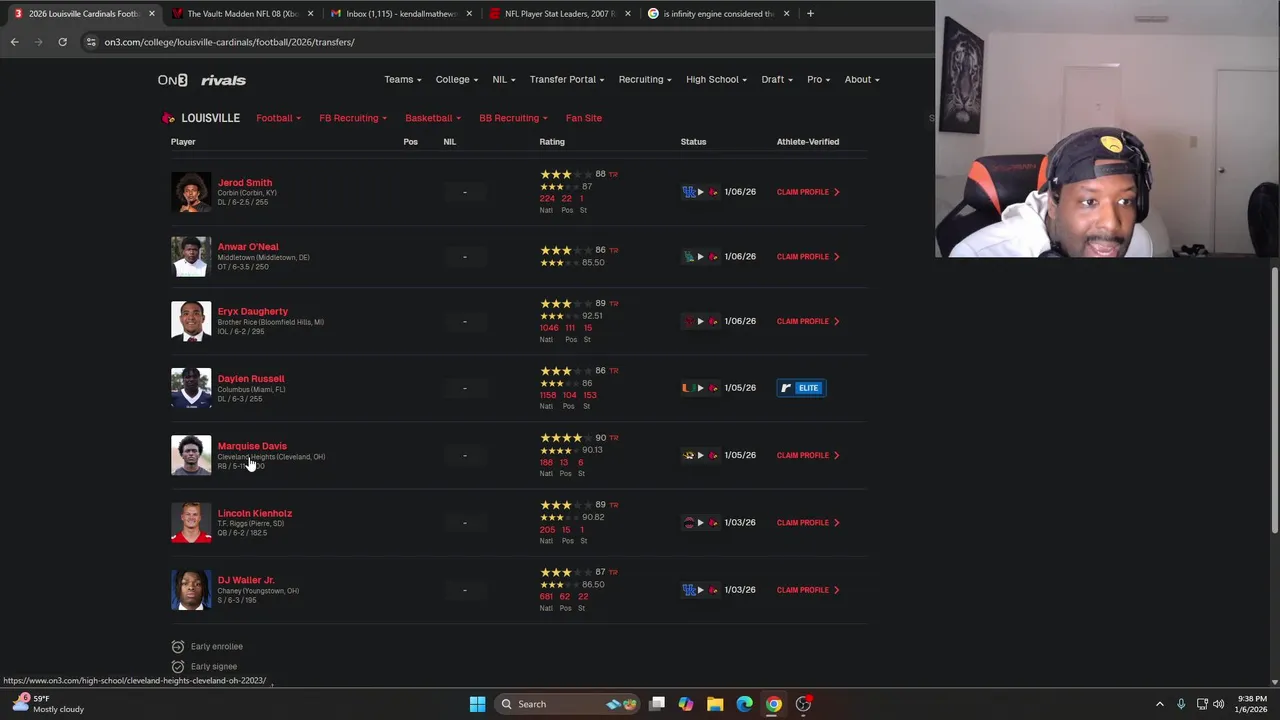Click the previous school logo in Marquise Davis's status
Image resolution: width=1280 pixels, height=720 pixels.
click(x=688, y=455)
